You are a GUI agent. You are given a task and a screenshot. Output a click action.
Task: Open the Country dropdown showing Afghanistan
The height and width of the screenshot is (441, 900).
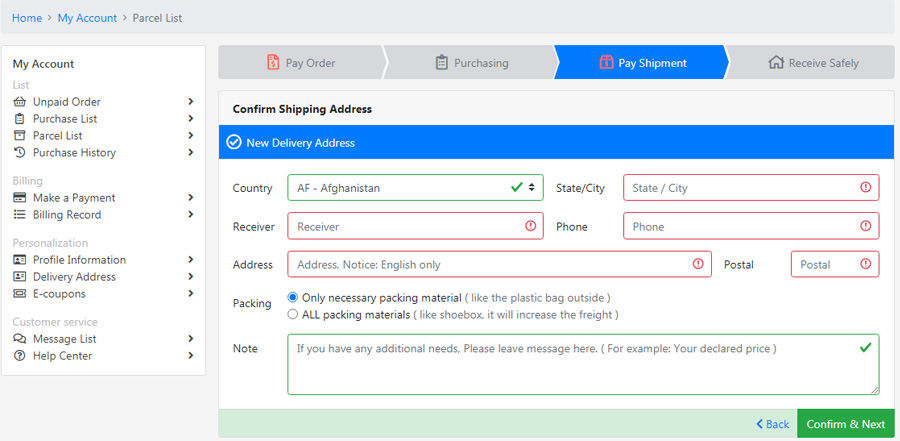(x=415, y=188)
